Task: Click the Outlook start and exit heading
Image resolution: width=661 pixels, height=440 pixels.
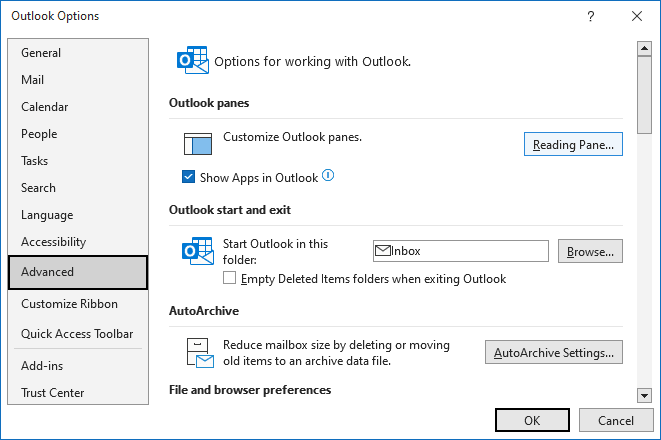Action: click(230, 210)
